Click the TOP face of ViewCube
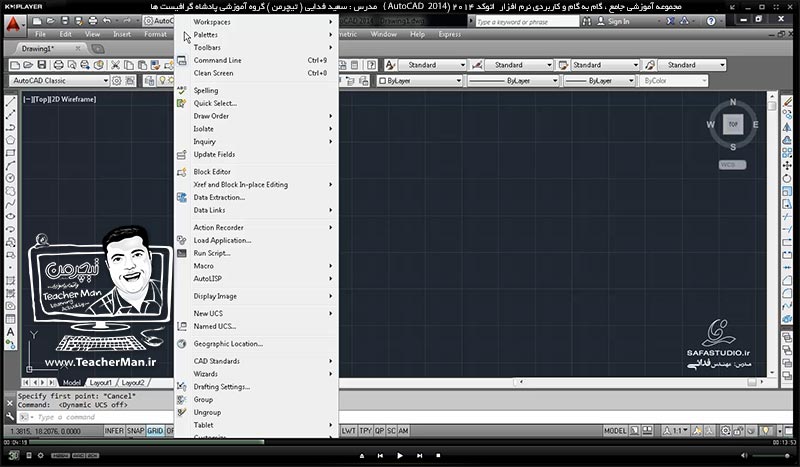The width and height of the screenshot is (800, 467). (x=733, y=124)
